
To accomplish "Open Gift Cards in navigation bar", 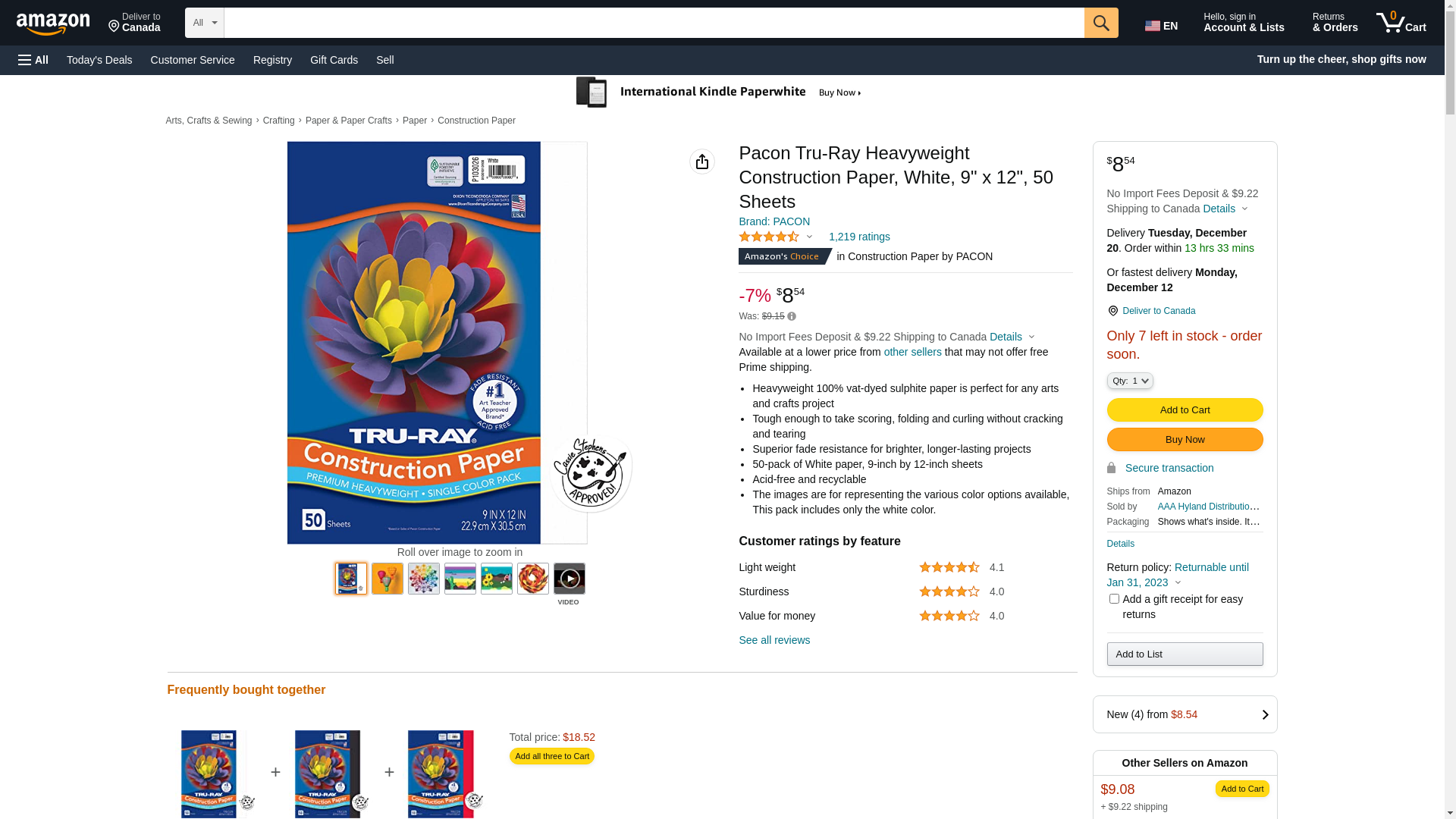I will click(334, 60).
